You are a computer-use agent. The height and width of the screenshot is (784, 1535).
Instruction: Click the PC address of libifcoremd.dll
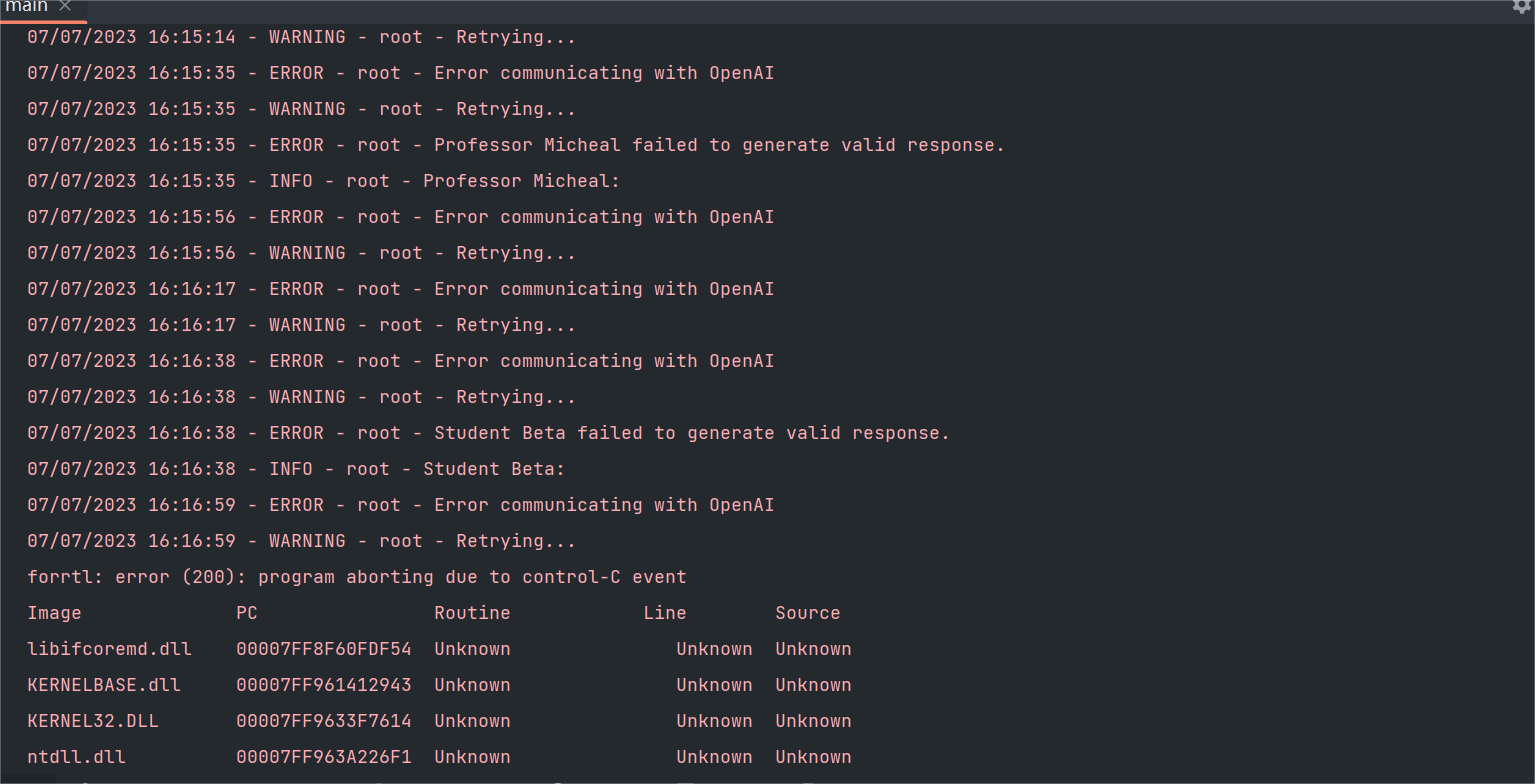click(x=323, y=648)
